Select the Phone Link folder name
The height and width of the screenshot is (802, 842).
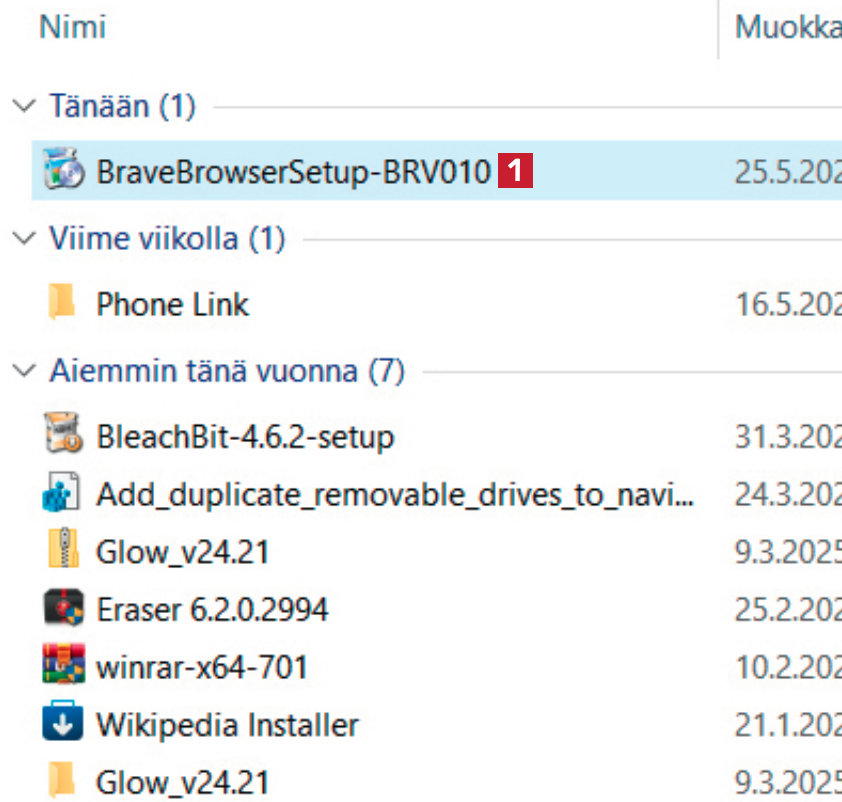pos(172,304)
